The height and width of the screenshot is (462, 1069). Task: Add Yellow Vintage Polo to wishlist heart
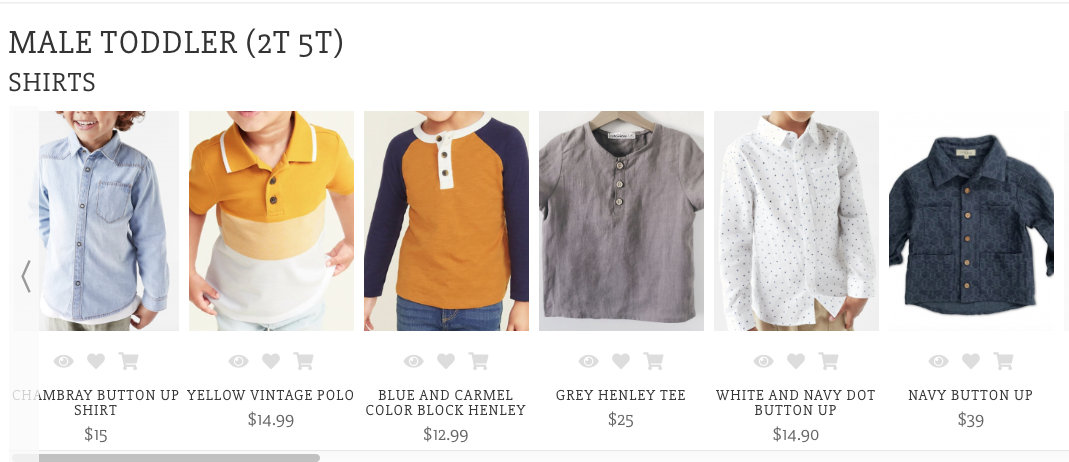point(271,361)
